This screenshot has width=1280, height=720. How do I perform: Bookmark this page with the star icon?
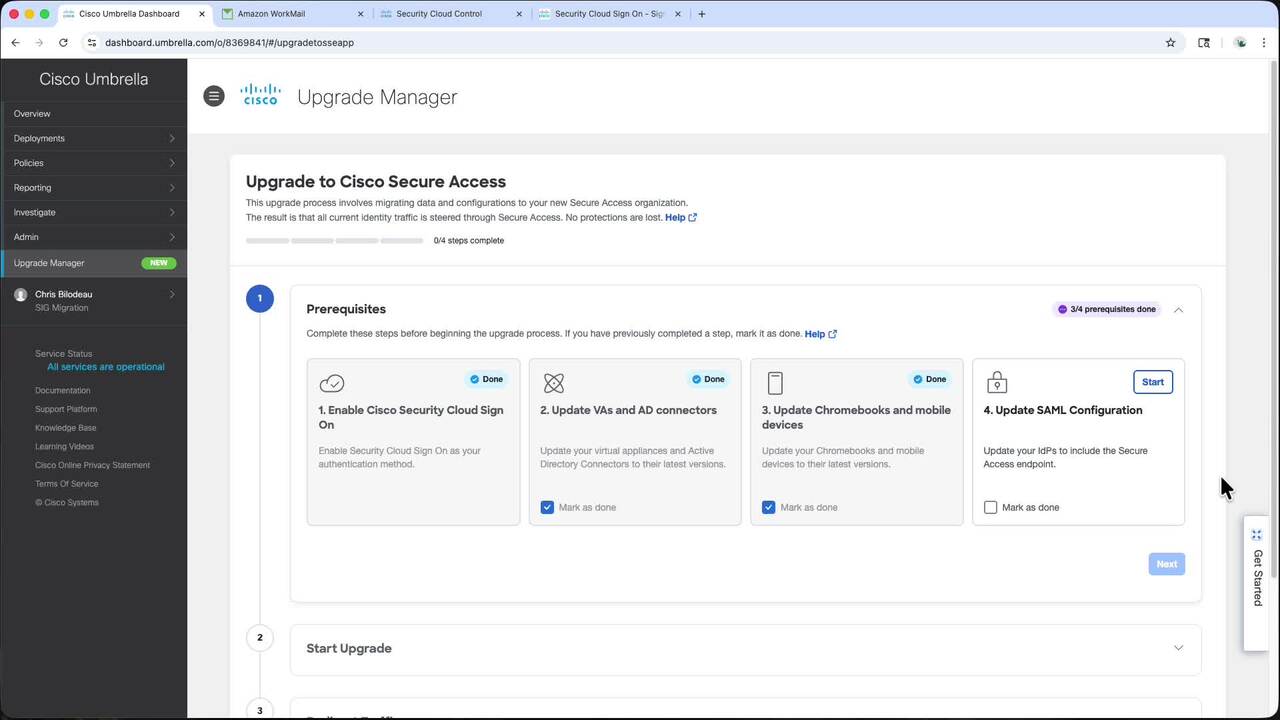tap(1170, 43)
